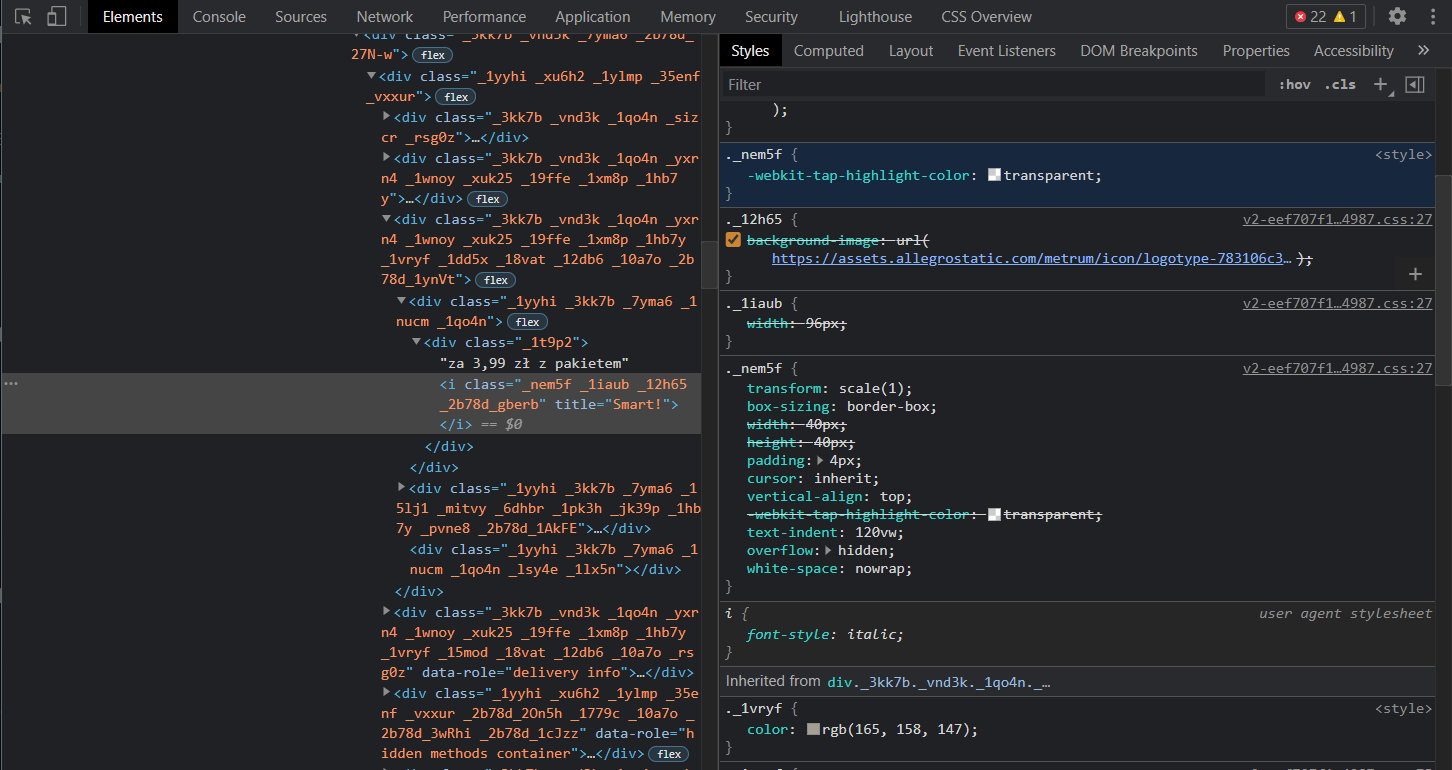Click the :hov element state toggle
Image resolution: width=1452 pixels, height=770 pixels.
(1294, 84)
